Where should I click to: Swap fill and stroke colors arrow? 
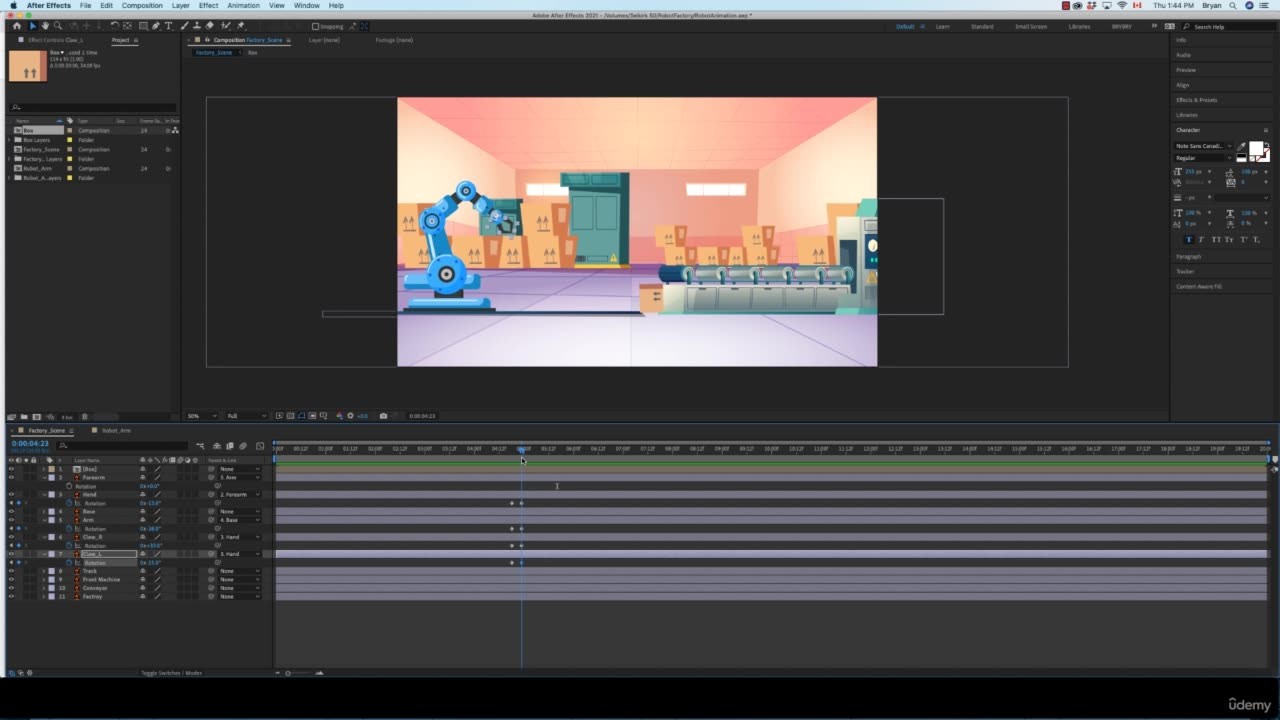coord(1267,144)
